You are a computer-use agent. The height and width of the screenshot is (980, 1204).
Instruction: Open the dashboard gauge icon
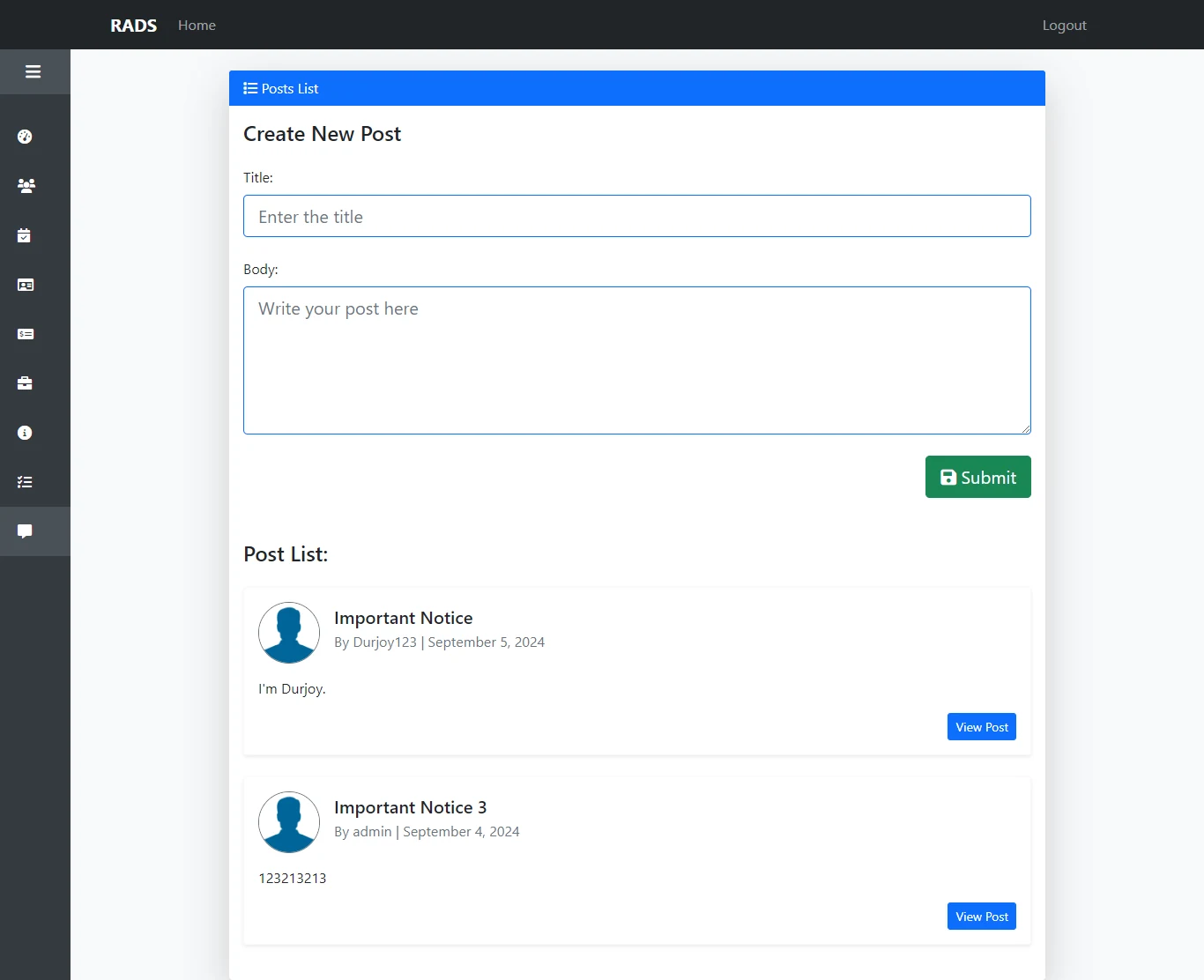25,137
